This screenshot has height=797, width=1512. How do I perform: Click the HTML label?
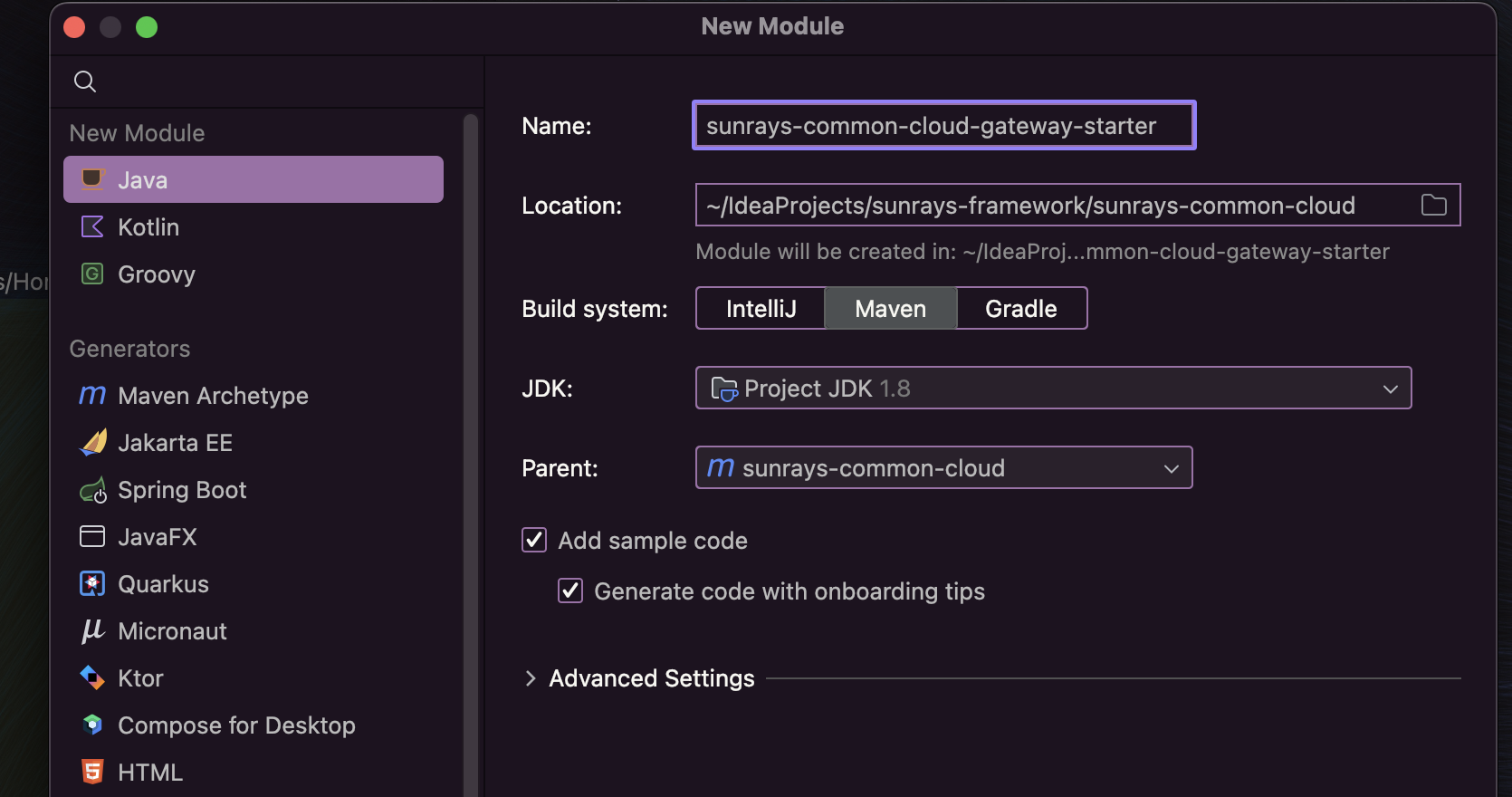pyautogui.click(x=150, y=773)
